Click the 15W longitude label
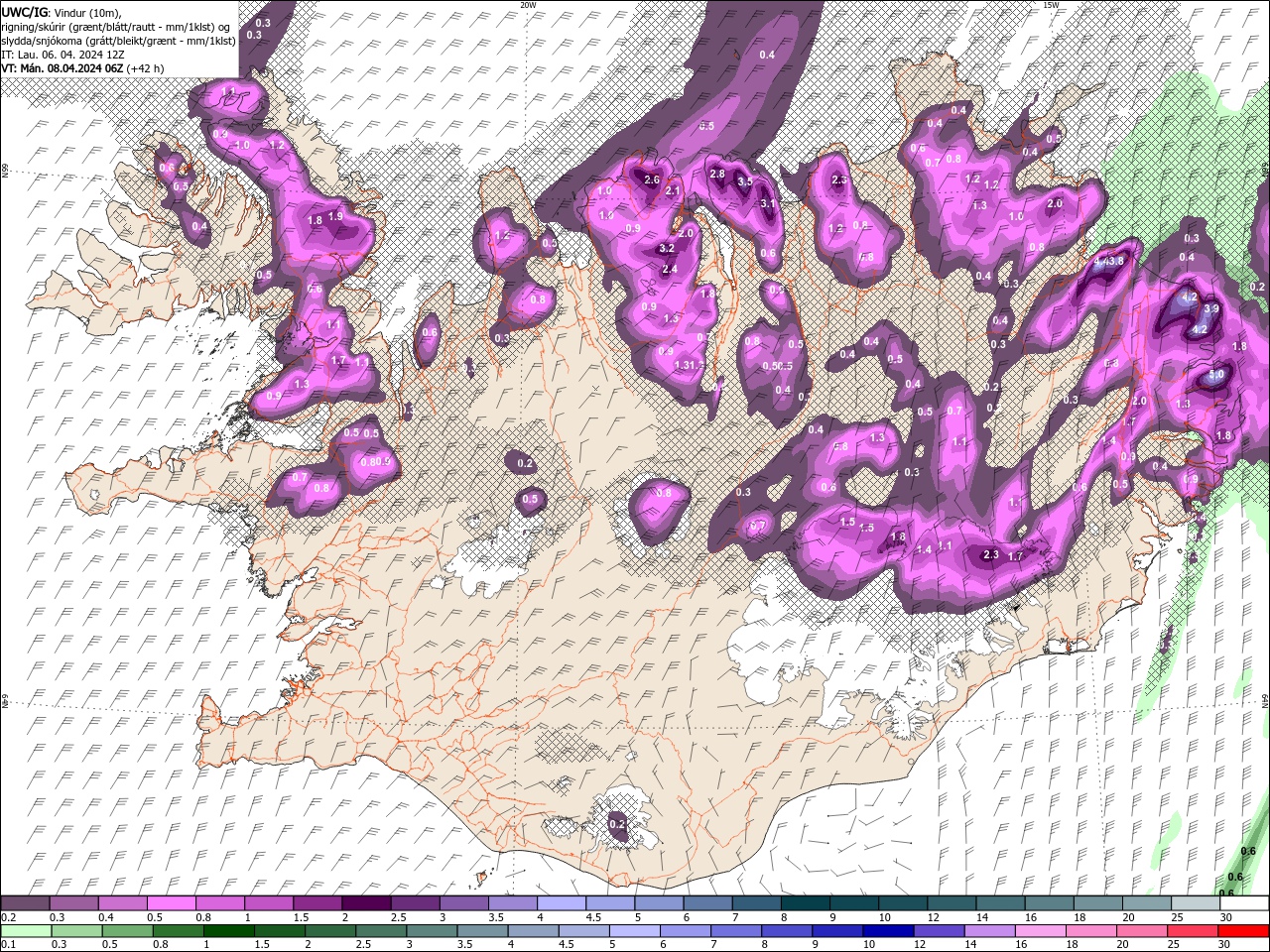 (x=1050, y=5)
